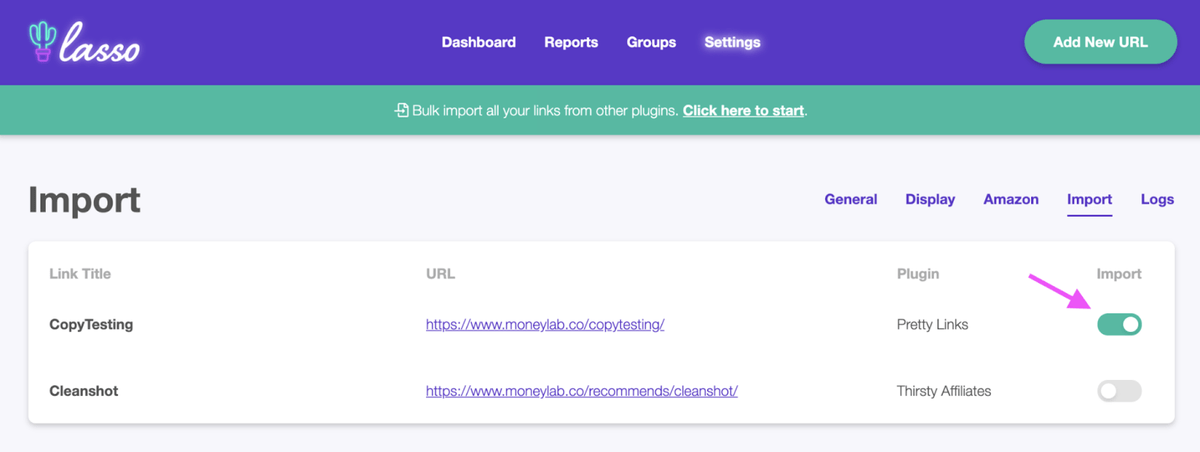The image size is (1200, 452).
Task: Switch to the General settings tab
Action: click(851, 199)
